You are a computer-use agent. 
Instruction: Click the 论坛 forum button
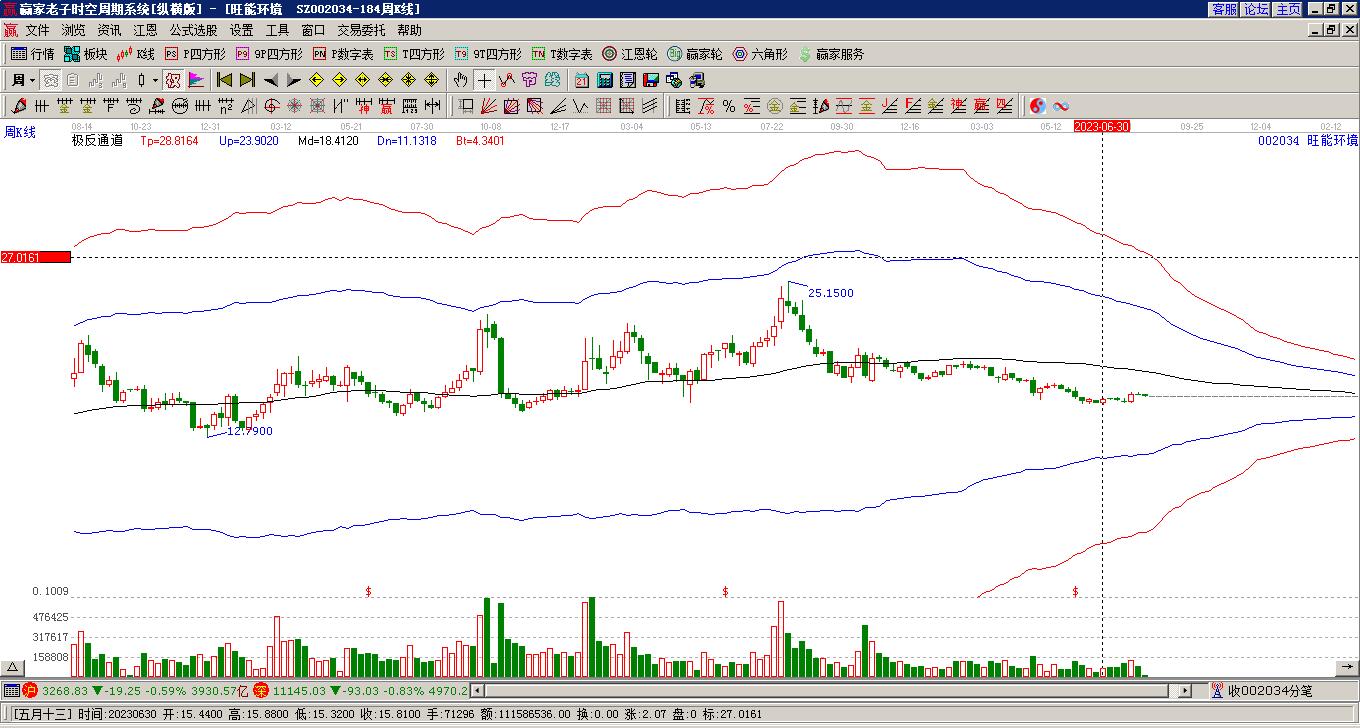1256,9
